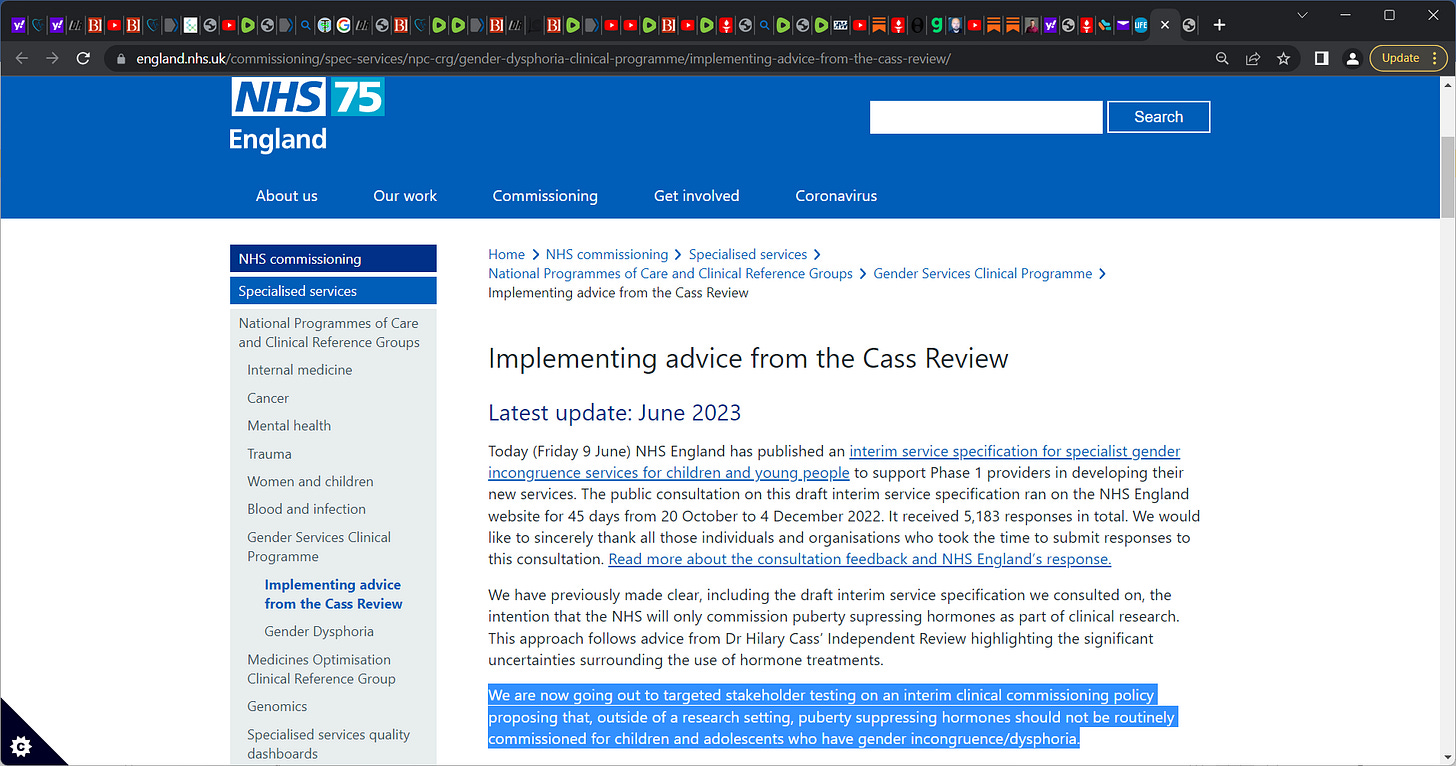1456x766 pixels.
Task: Reload the NHS England page
Action: pyautogui.click(x=83, y=58)
